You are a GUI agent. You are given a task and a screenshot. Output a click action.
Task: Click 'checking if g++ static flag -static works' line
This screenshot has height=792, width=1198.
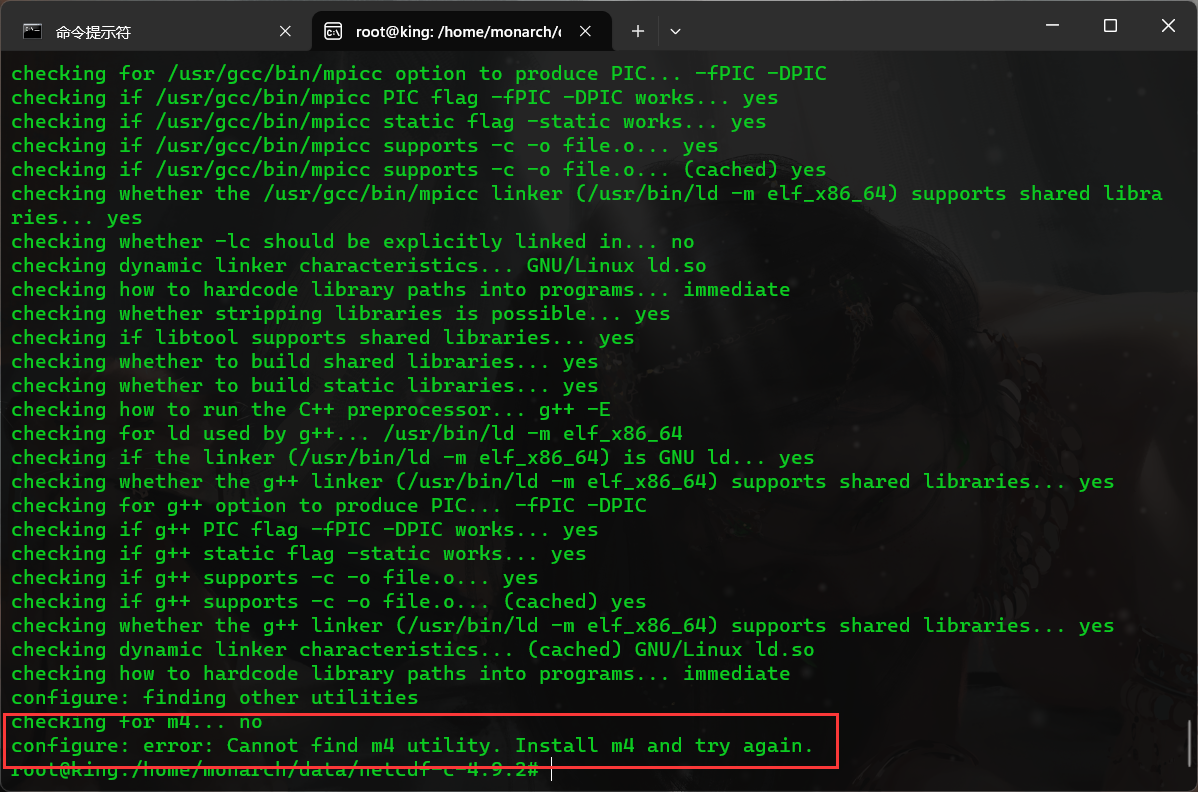(x=299, y=554)
